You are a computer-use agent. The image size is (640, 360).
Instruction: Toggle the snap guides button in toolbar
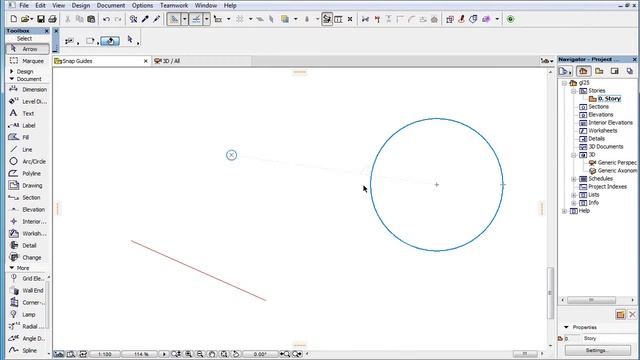point(196,19)
